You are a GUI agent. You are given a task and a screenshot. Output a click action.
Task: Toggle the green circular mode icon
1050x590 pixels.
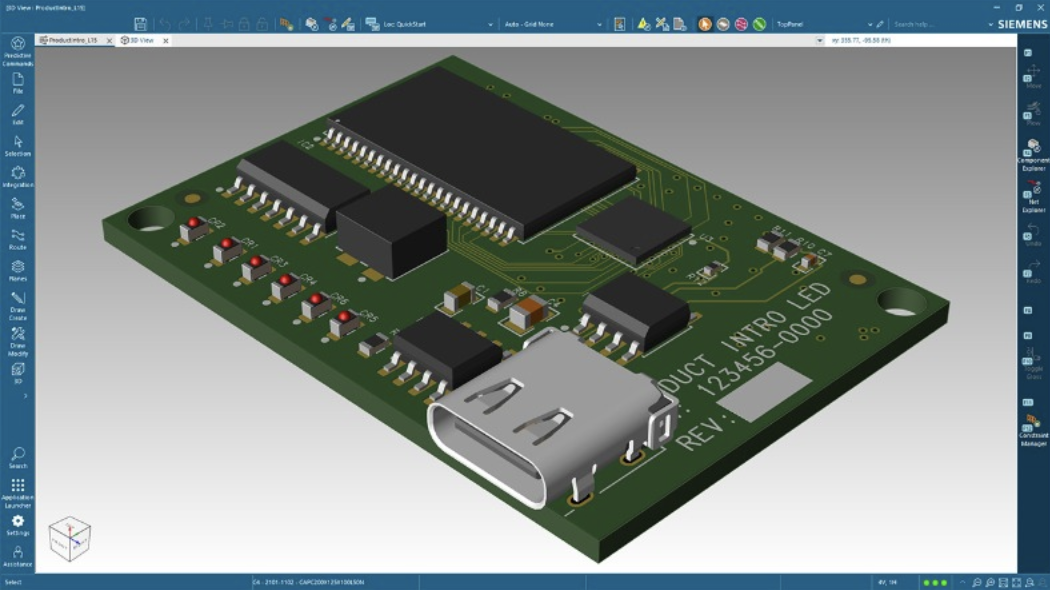pos(759,24)
